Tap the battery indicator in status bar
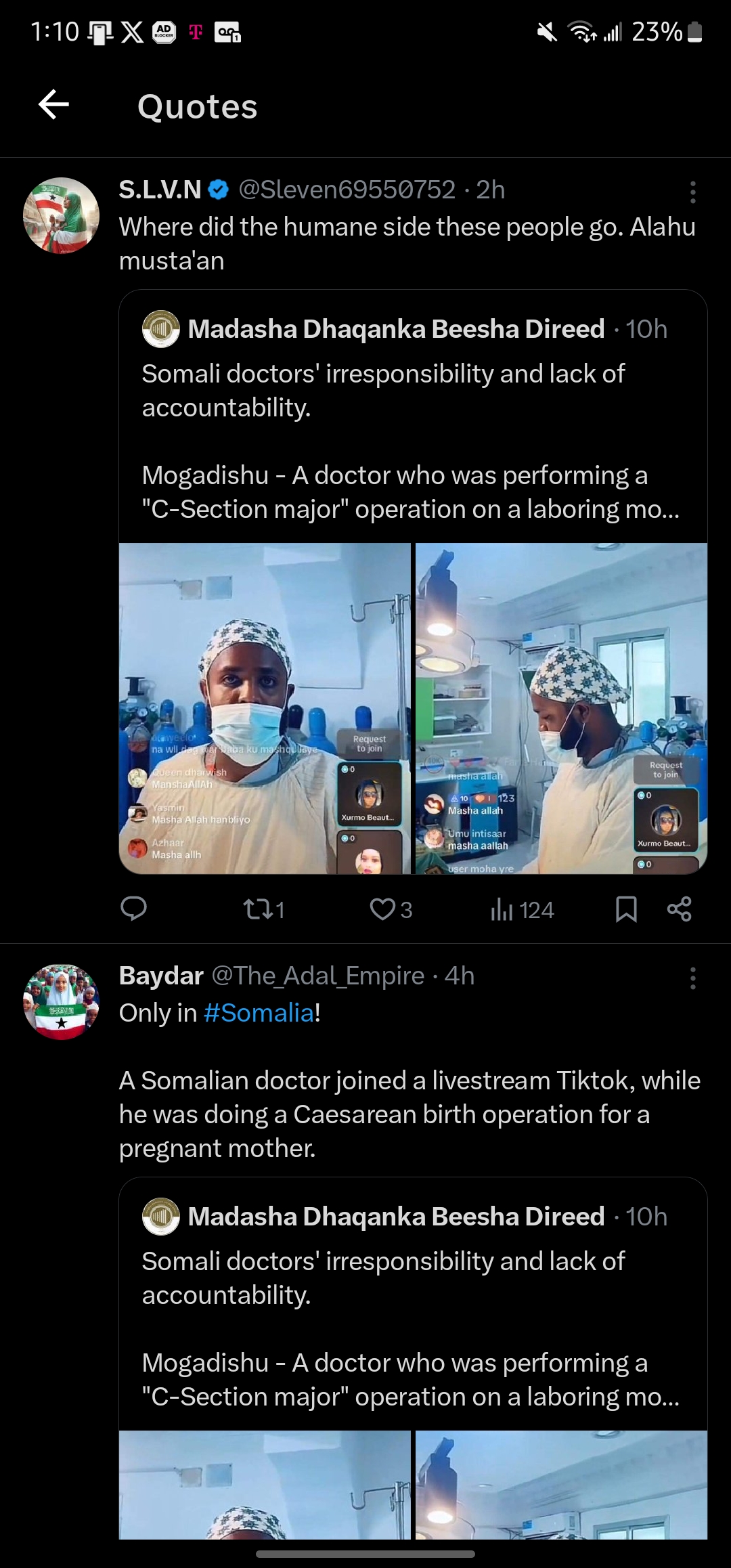Viewport: 731px width, 1568px height. [x=694, y=32]
